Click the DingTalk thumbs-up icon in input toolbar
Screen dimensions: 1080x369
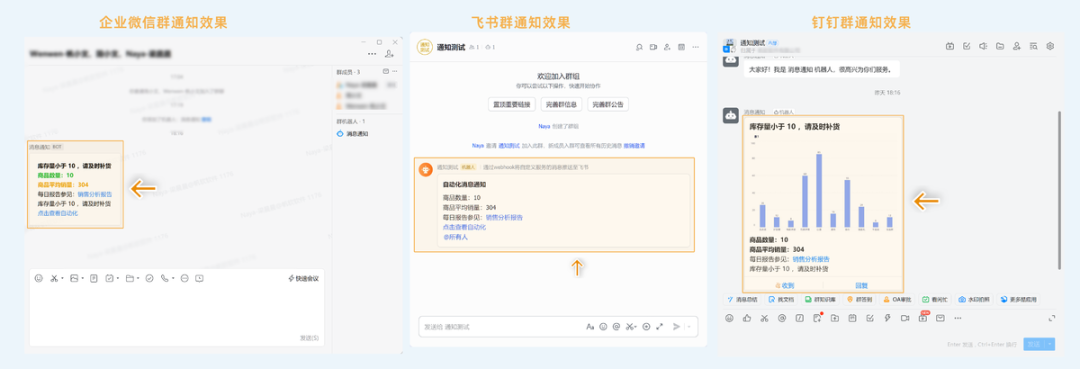[x=747, y=318]
